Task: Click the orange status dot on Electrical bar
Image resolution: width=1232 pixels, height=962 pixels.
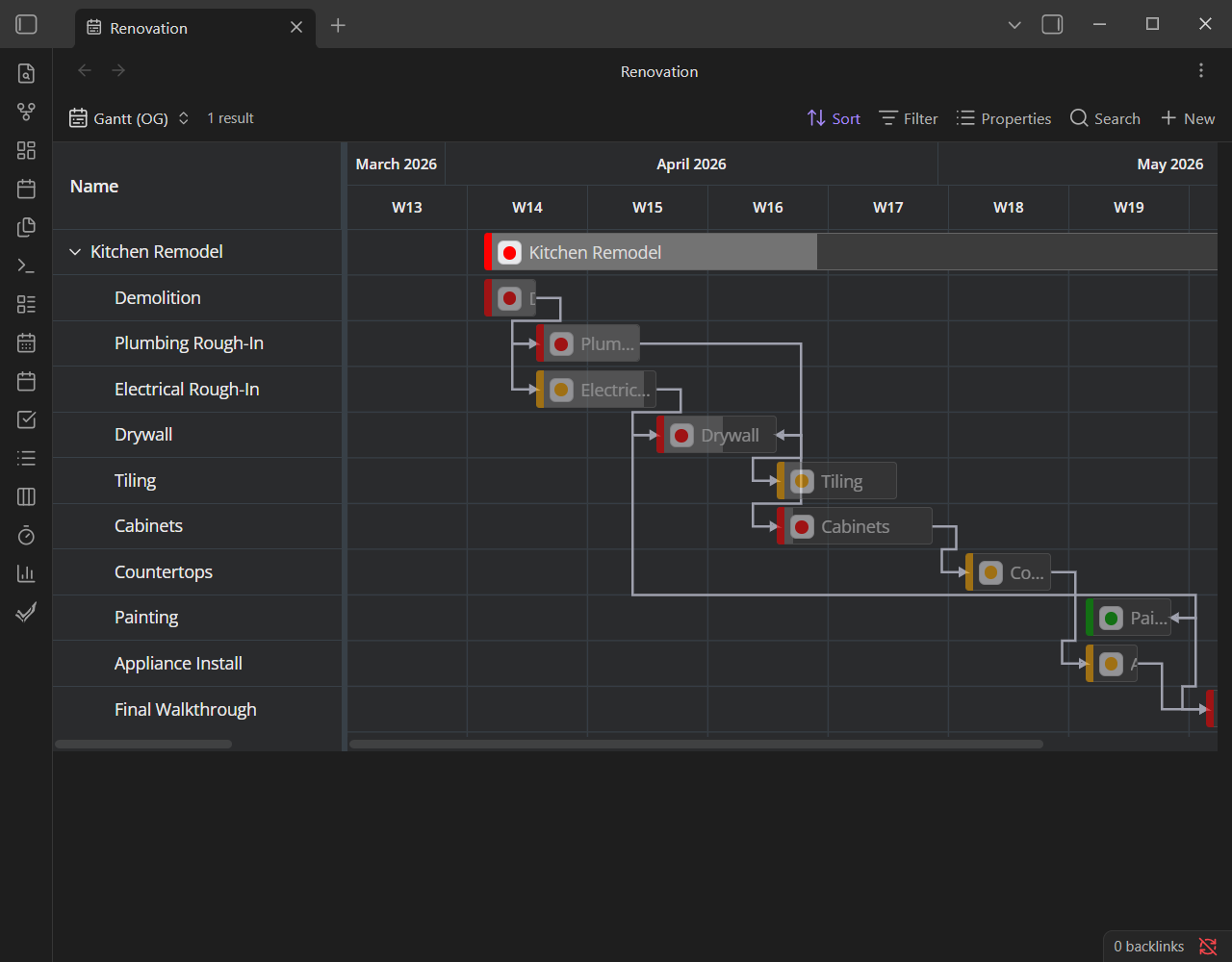Action: click(x=561, y=390)
